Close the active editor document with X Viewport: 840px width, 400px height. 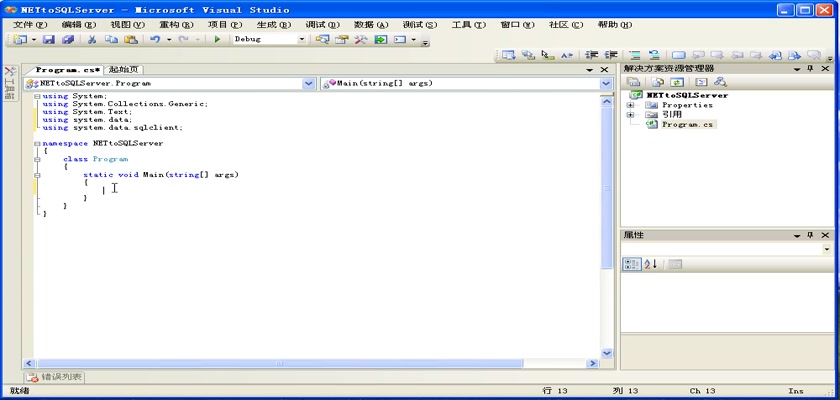click(x=604, y=70)
